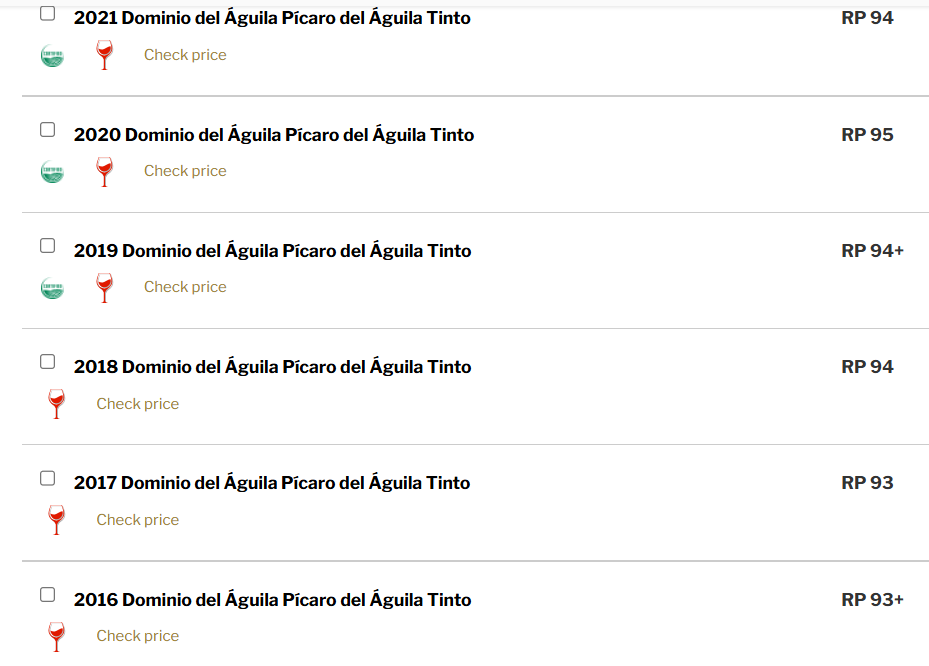Image resolution: width=929 pixels, height=666 pixels.
Task: Click the green certified badge for 2020 vintage
Action: click(52, 172)
